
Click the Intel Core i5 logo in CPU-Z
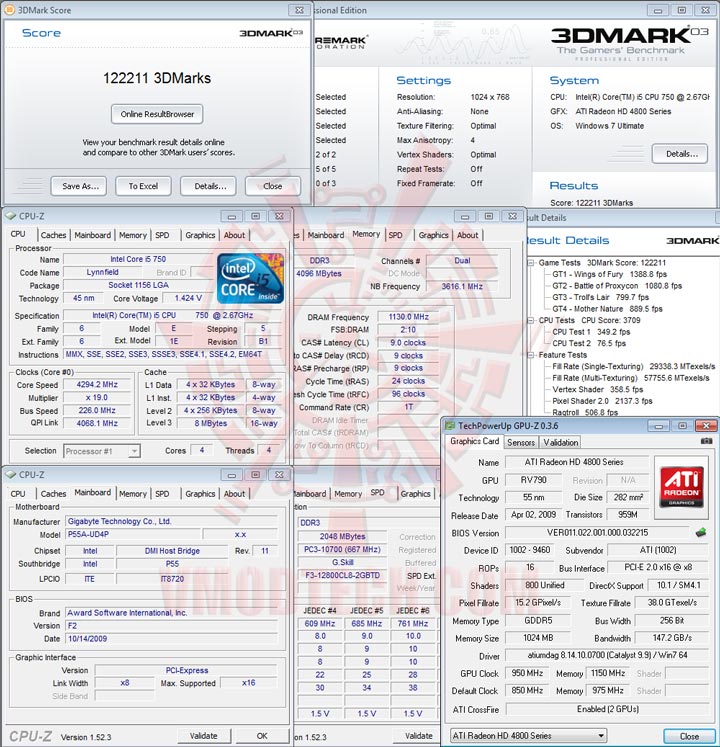click(x=250, y=279)
